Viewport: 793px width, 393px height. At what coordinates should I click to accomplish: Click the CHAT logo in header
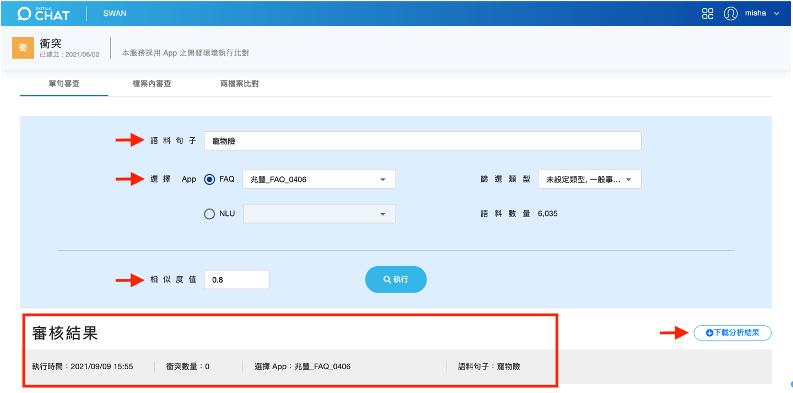coord(43,14)
